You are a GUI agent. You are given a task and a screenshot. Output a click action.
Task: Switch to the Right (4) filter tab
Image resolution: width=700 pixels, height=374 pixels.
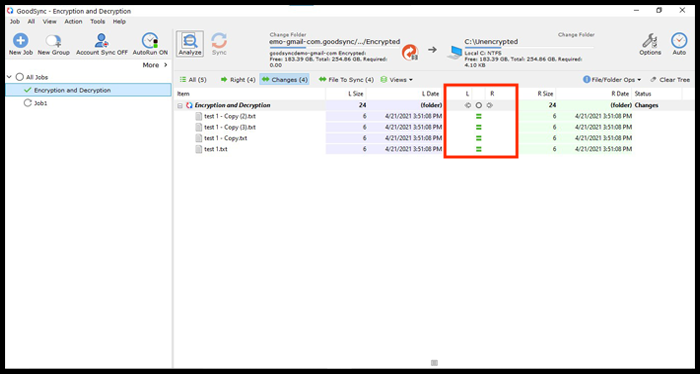pyautogui.click(x=238, y=80)
